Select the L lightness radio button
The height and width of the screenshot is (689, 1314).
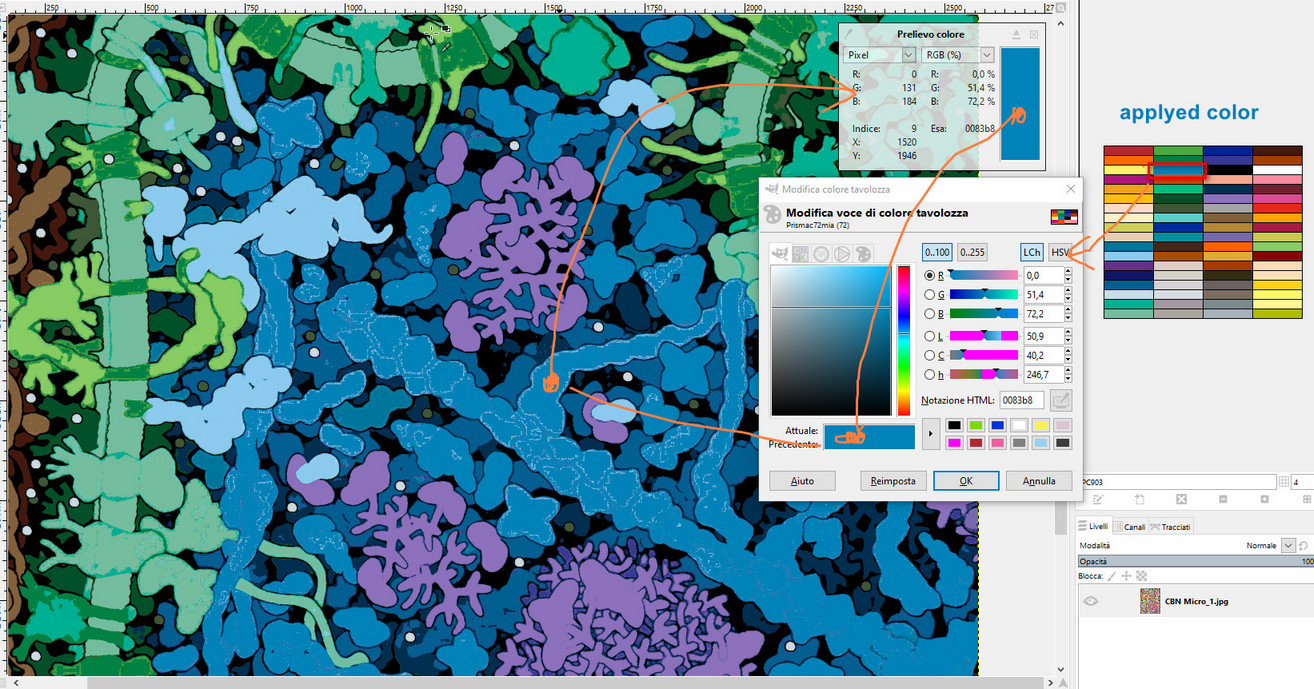(x=931, y=336)
